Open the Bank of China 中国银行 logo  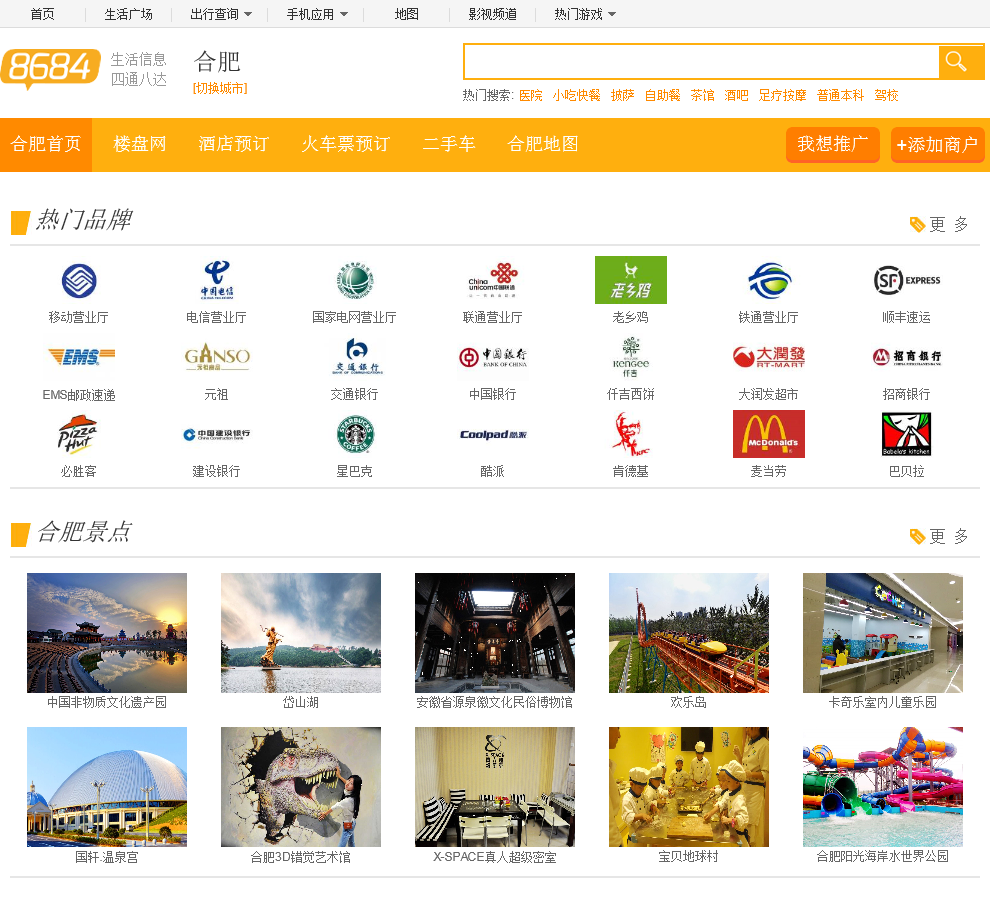492,357
